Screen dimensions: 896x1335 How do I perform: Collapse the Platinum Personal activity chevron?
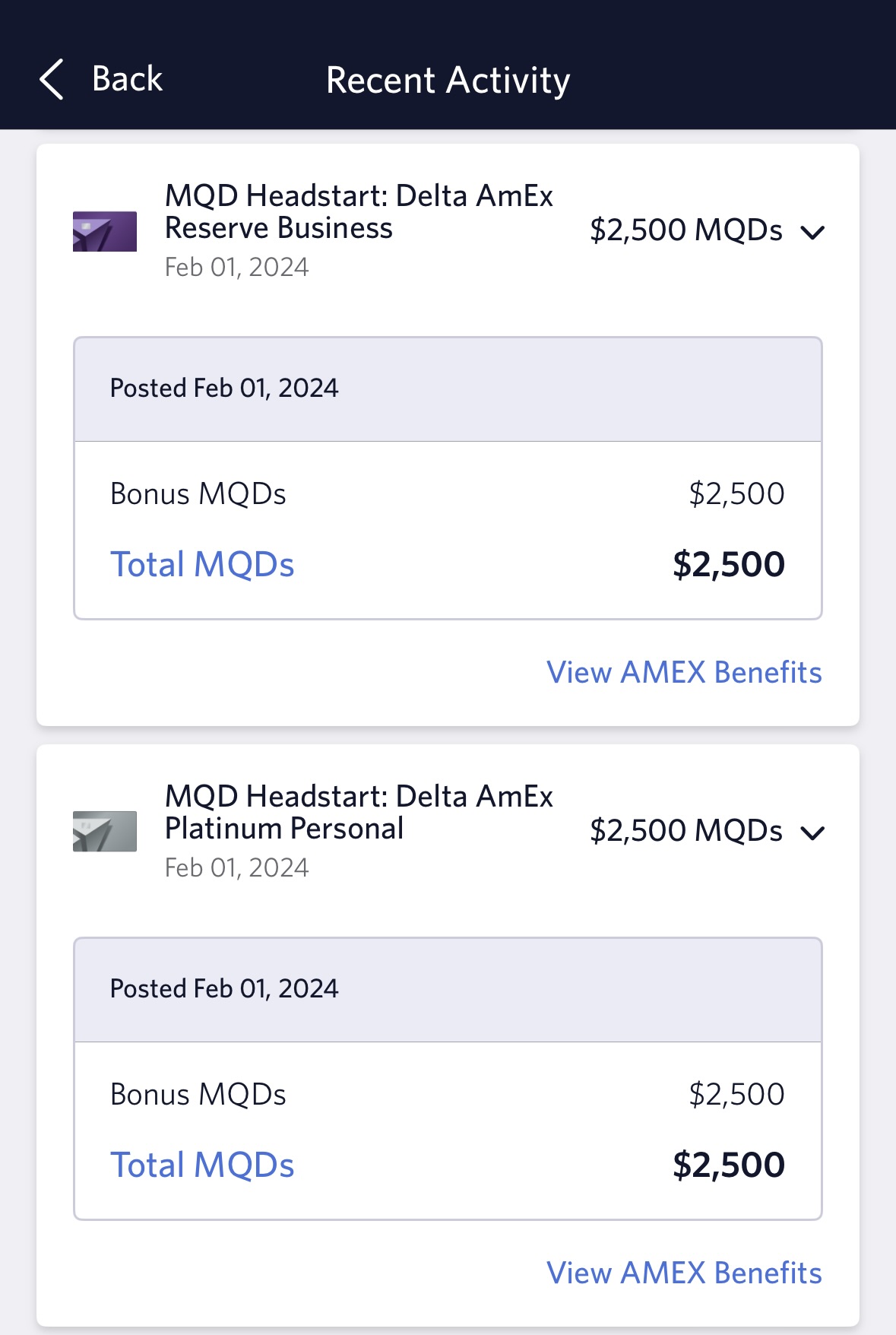click(812, 832)
